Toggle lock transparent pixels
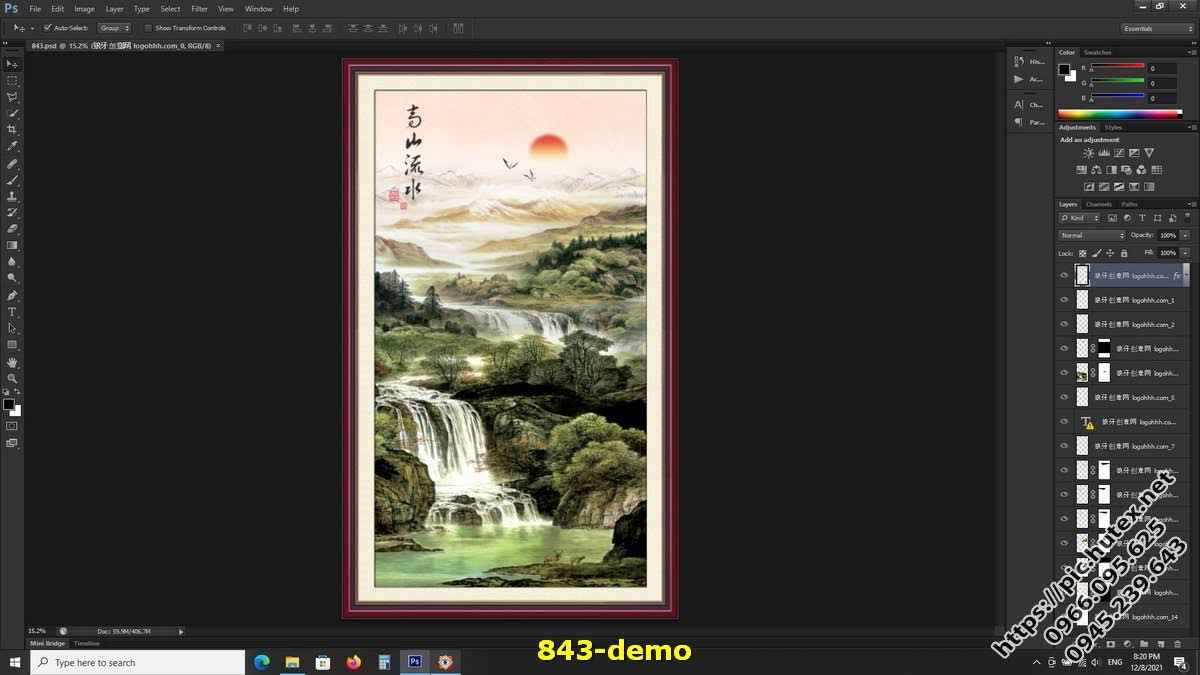The width and height of the screenshot is (1200, 675). click(1082, 253)
